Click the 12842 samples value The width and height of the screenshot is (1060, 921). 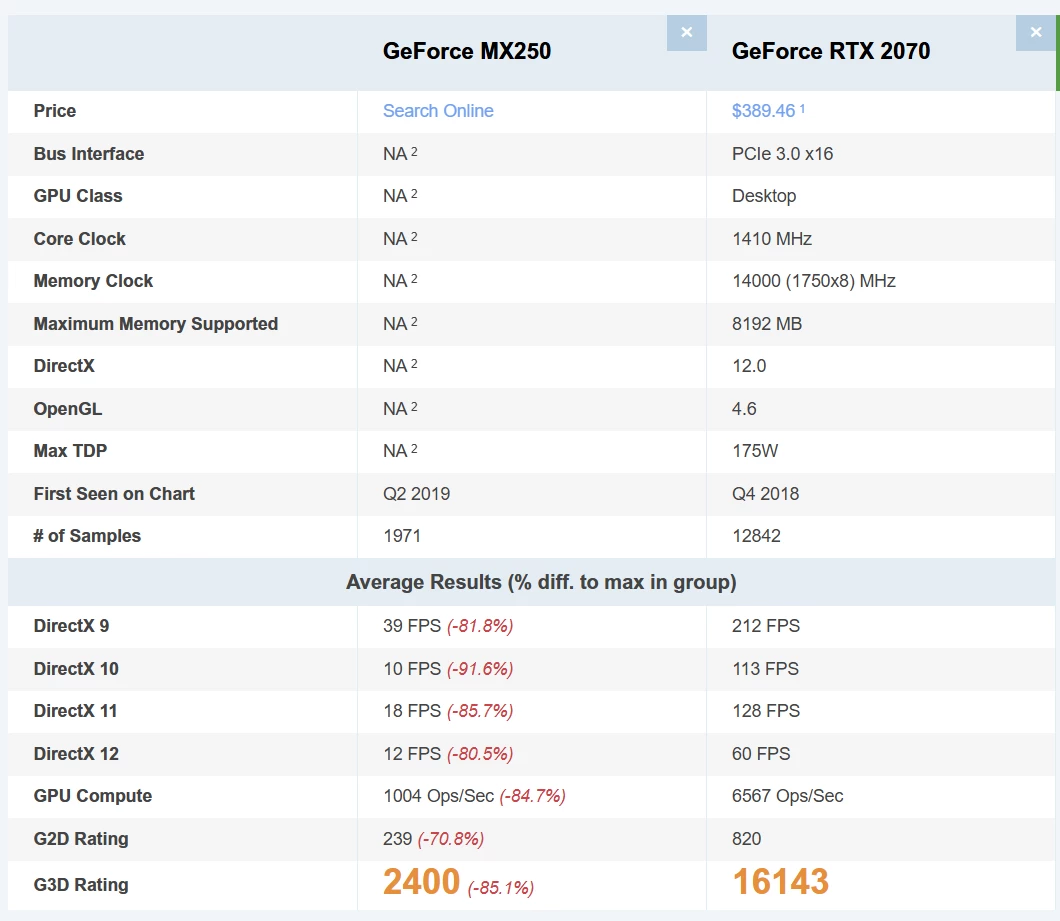(756, 536)
